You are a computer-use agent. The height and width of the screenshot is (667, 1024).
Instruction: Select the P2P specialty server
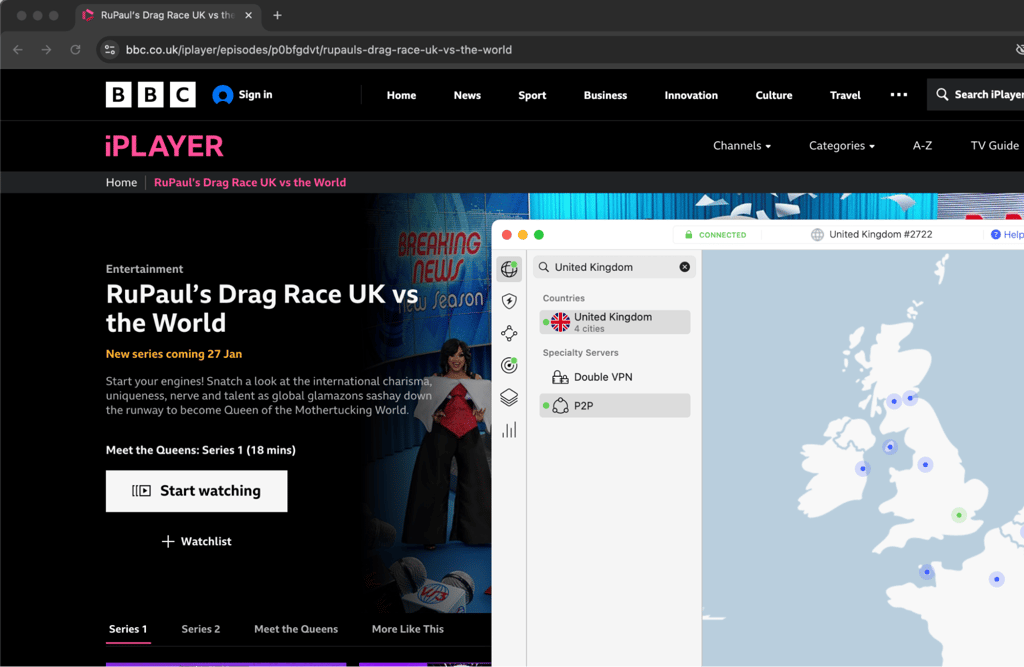(615, 406)
